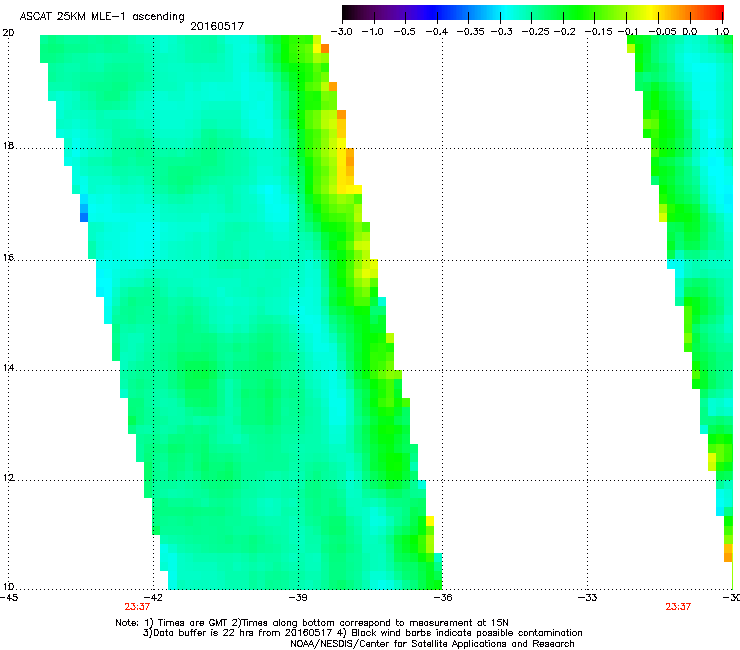Viewport: 740px width, 650px height.
Task: Click the colorbar label -3.0
Action: tap(341, 32)
